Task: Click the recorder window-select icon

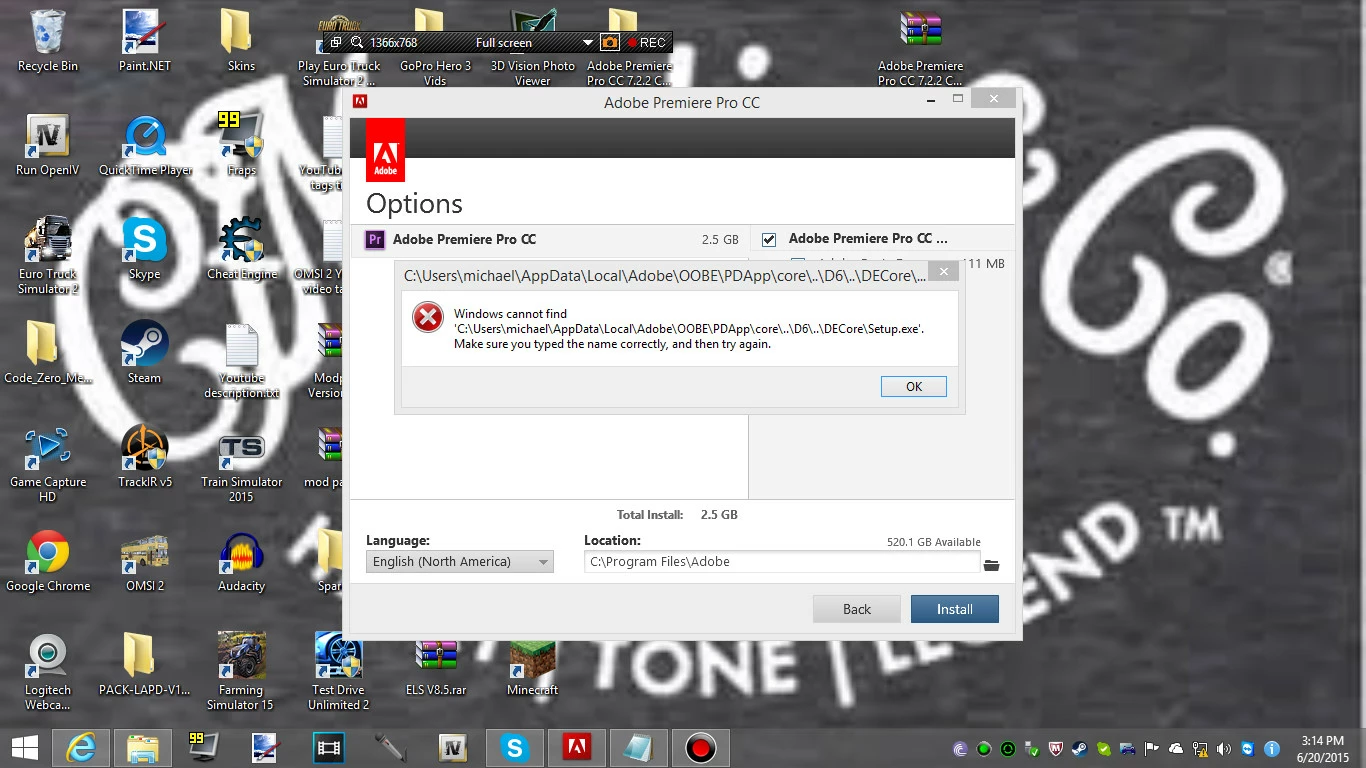Action: [x=336, y=43]
